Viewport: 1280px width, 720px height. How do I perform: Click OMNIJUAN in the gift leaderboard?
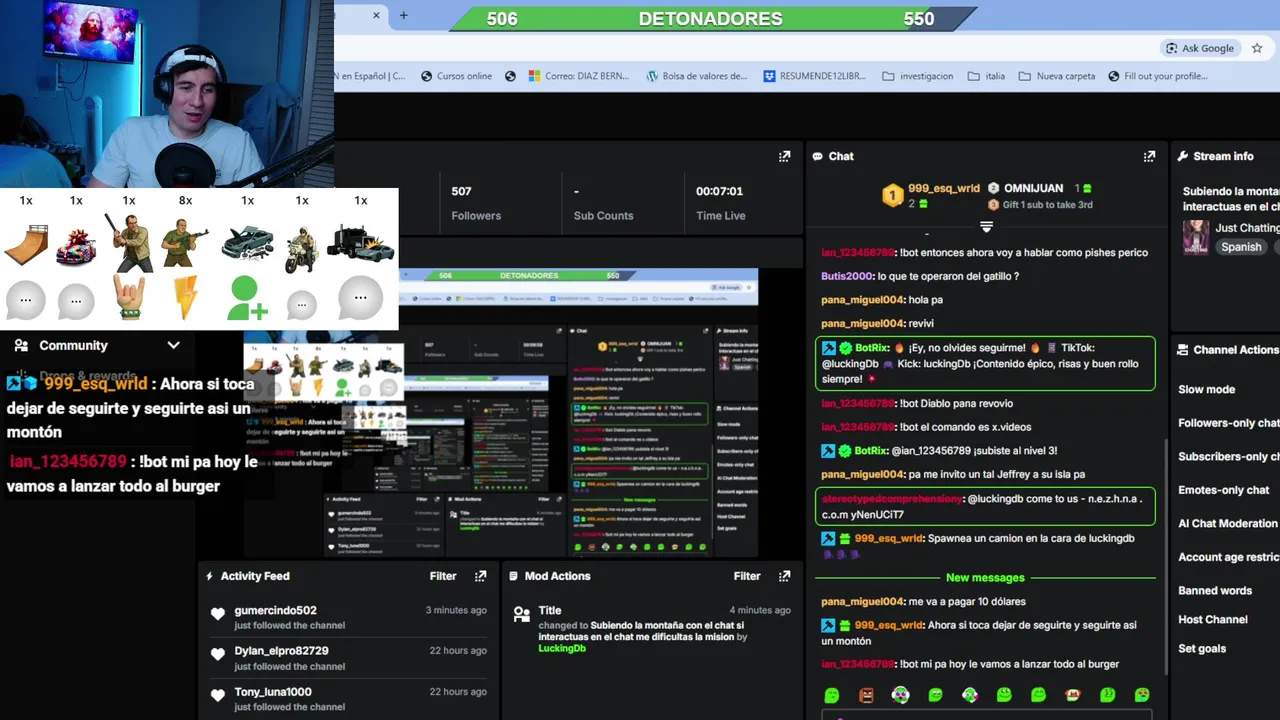pos(1033,188)
